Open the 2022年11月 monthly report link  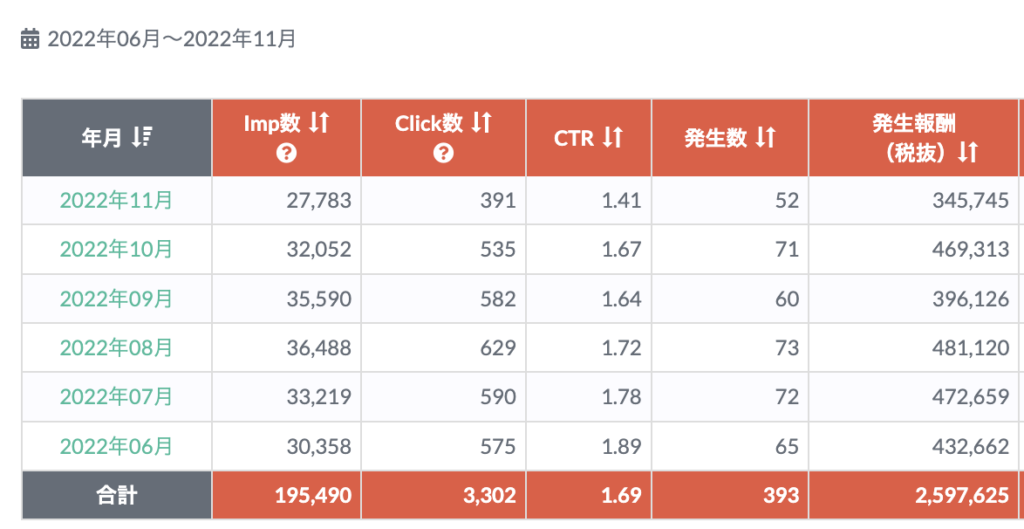[x=116, y=200]
